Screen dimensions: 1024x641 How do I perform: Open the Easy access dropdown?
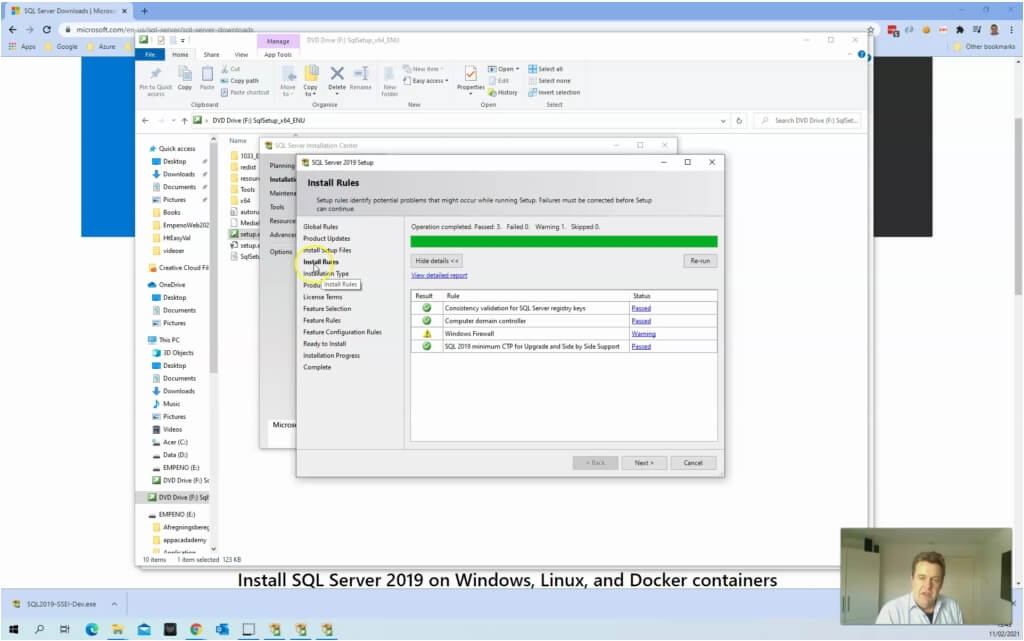pyautogui.click(x=428, y=81)
